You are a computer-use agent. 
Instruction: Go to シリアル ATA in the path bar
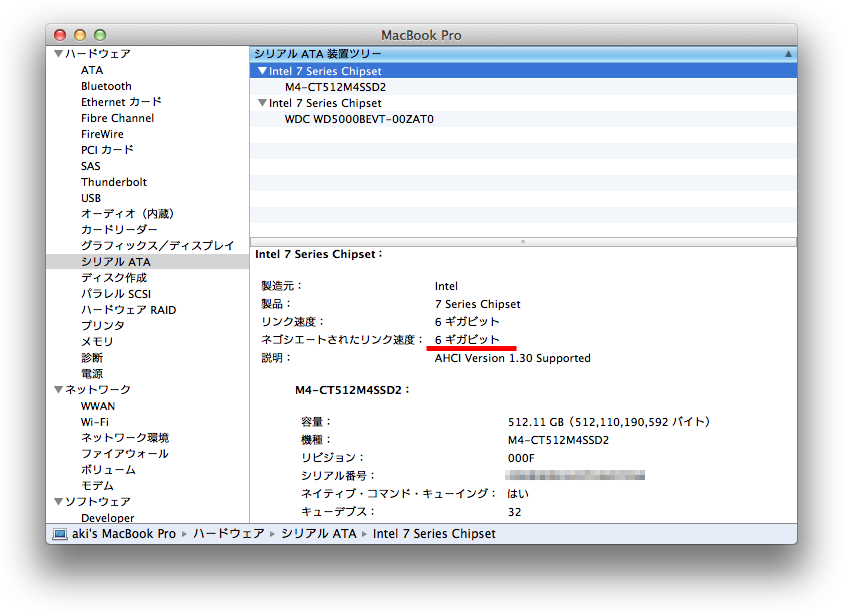pos(319,534)
